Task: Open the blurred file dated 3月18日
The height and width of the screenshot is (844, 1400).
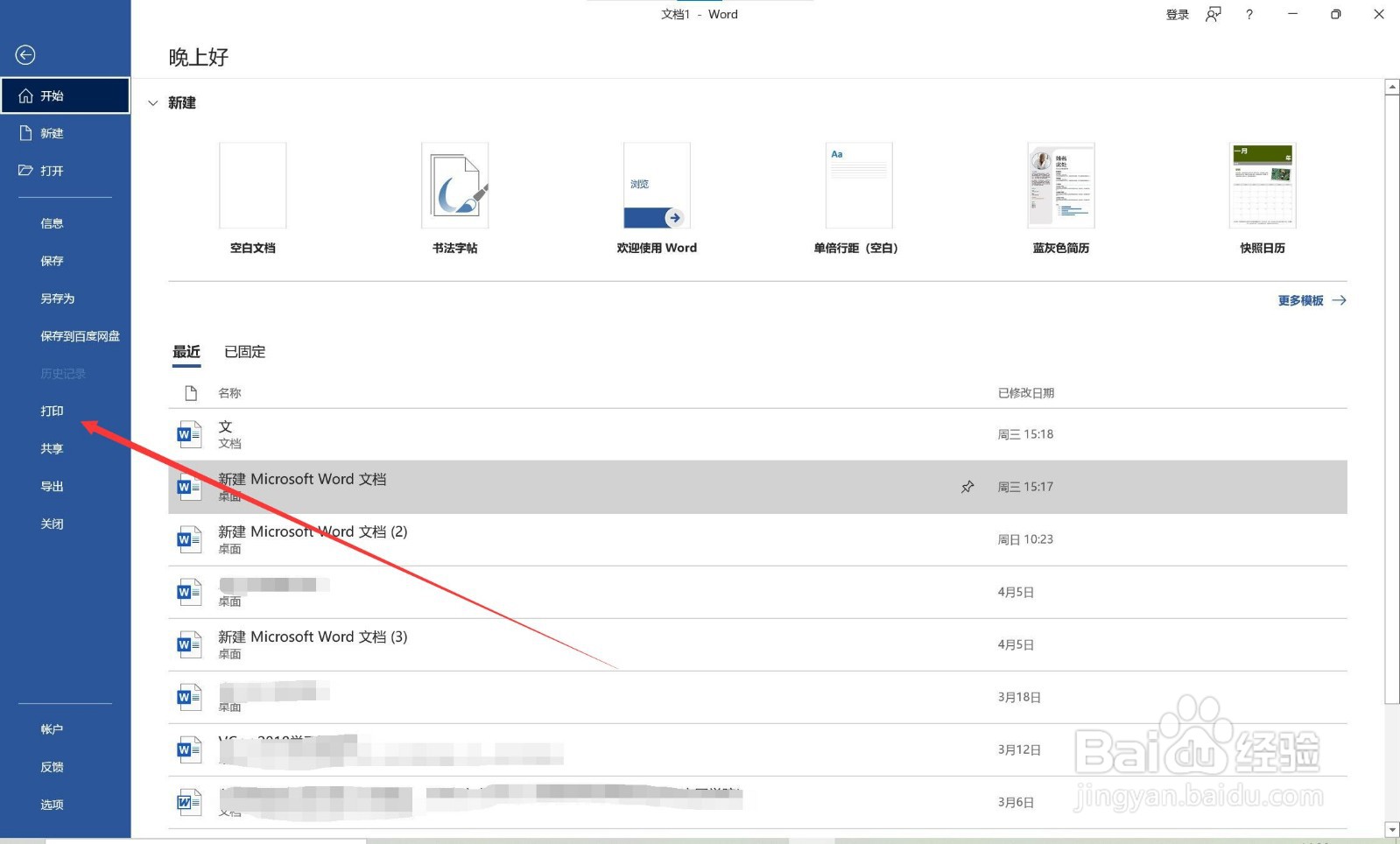Action: [x=757, y=697]
